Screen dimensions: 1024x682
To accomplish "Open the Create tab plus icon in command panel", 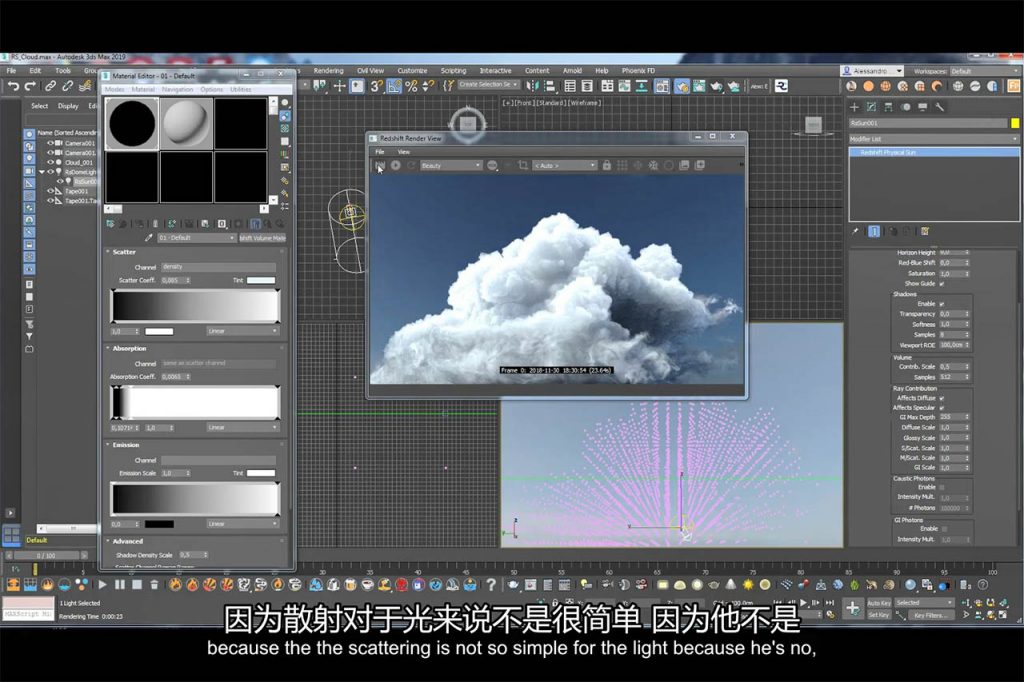I will click(854, 106).
